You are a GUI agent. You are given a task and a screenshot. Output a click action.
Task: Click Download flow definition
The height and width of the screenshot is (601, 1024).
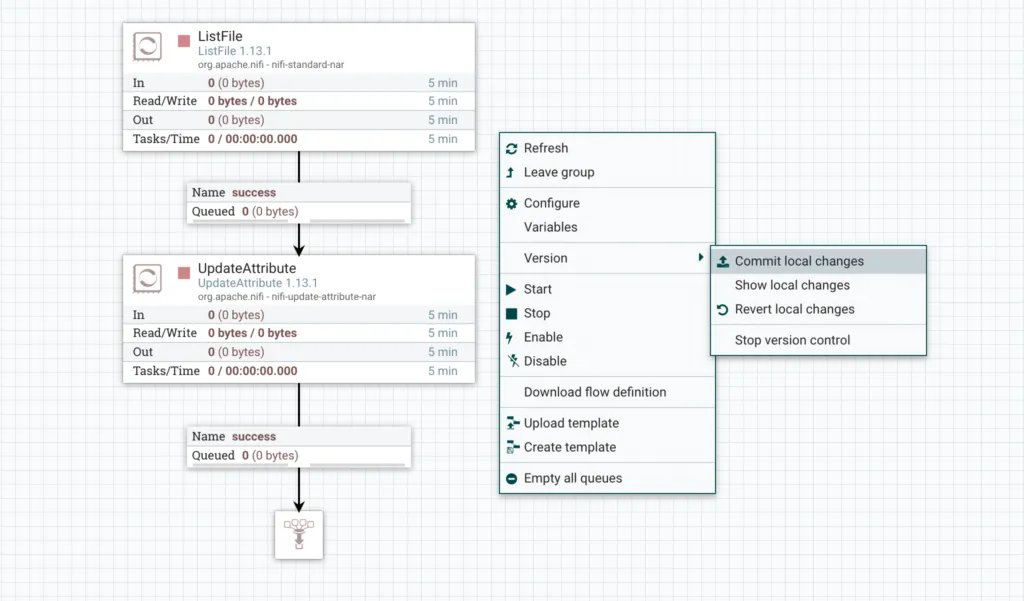(x=594, y=392)
